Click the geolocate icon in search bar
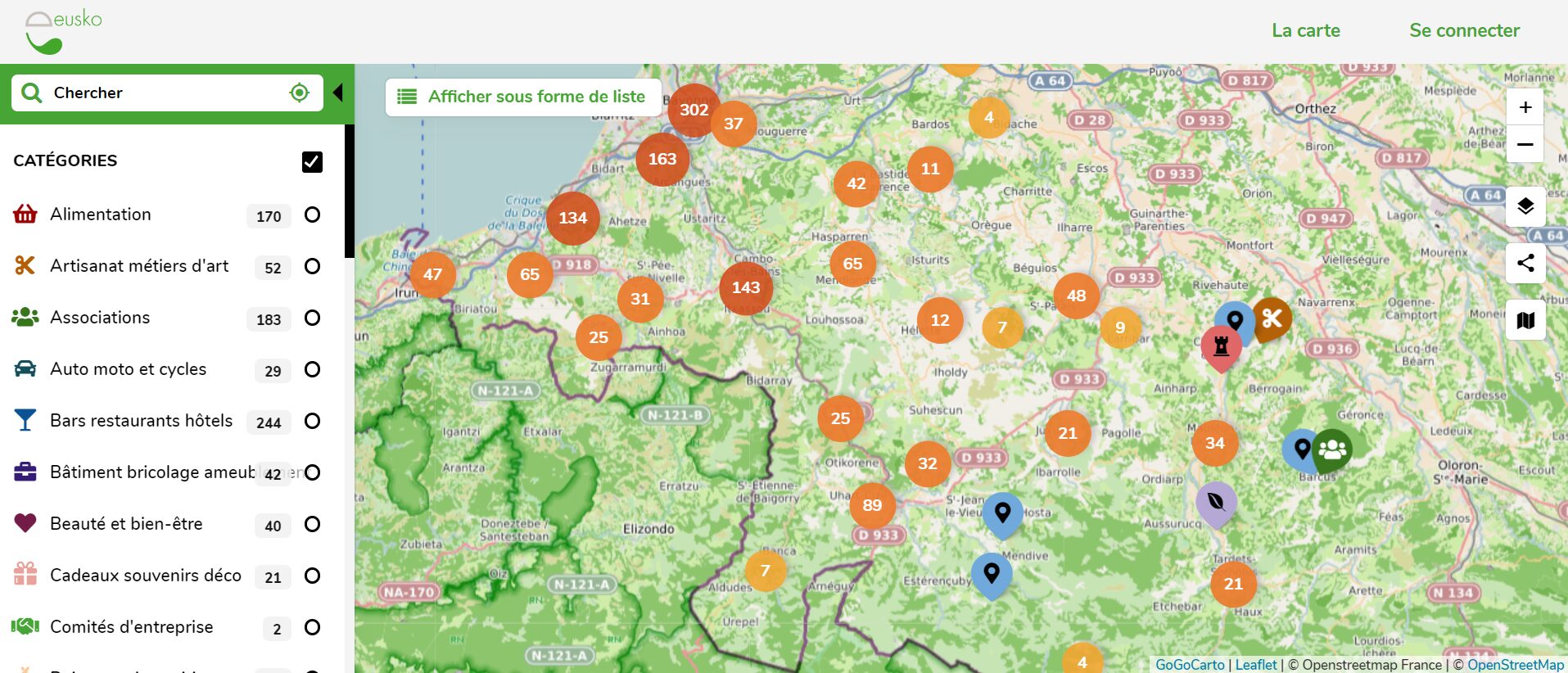 tap(300, 93)
